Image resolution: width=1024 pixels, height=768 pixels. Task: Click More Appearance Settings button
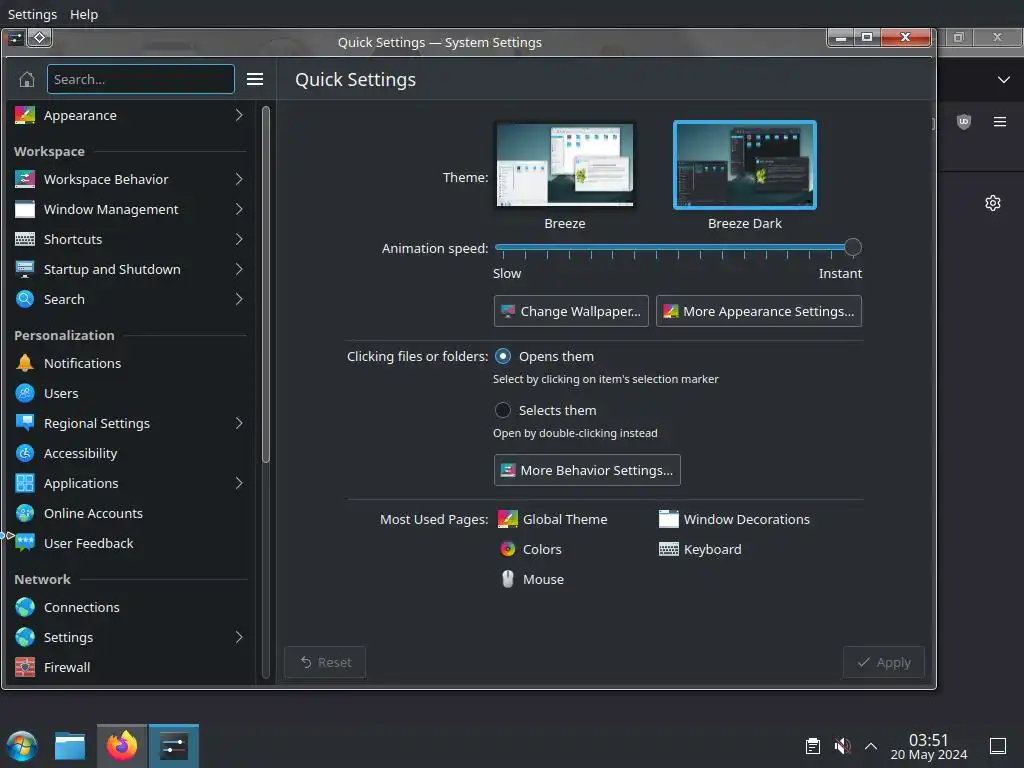[x=759, y=312]
